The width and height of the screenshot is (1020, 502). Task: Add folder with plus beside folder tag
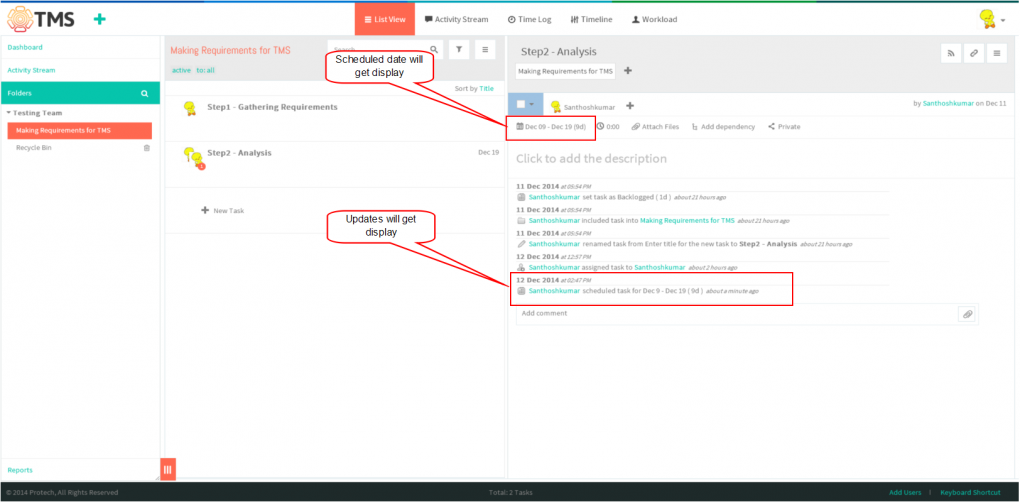click(x=628, y=71)
